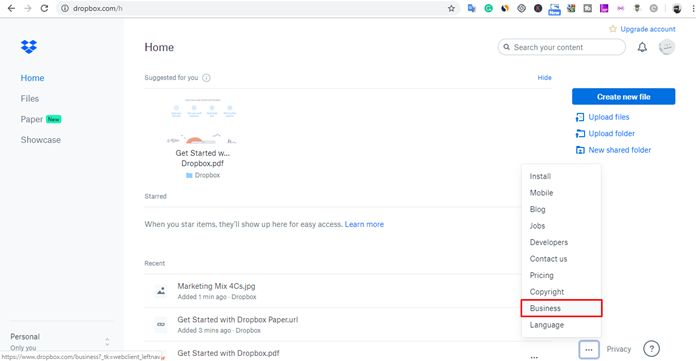Viewport: 696px width, 361px height.
Task: Bookmark the page with the star icon
Action: [x=451, y=8]
